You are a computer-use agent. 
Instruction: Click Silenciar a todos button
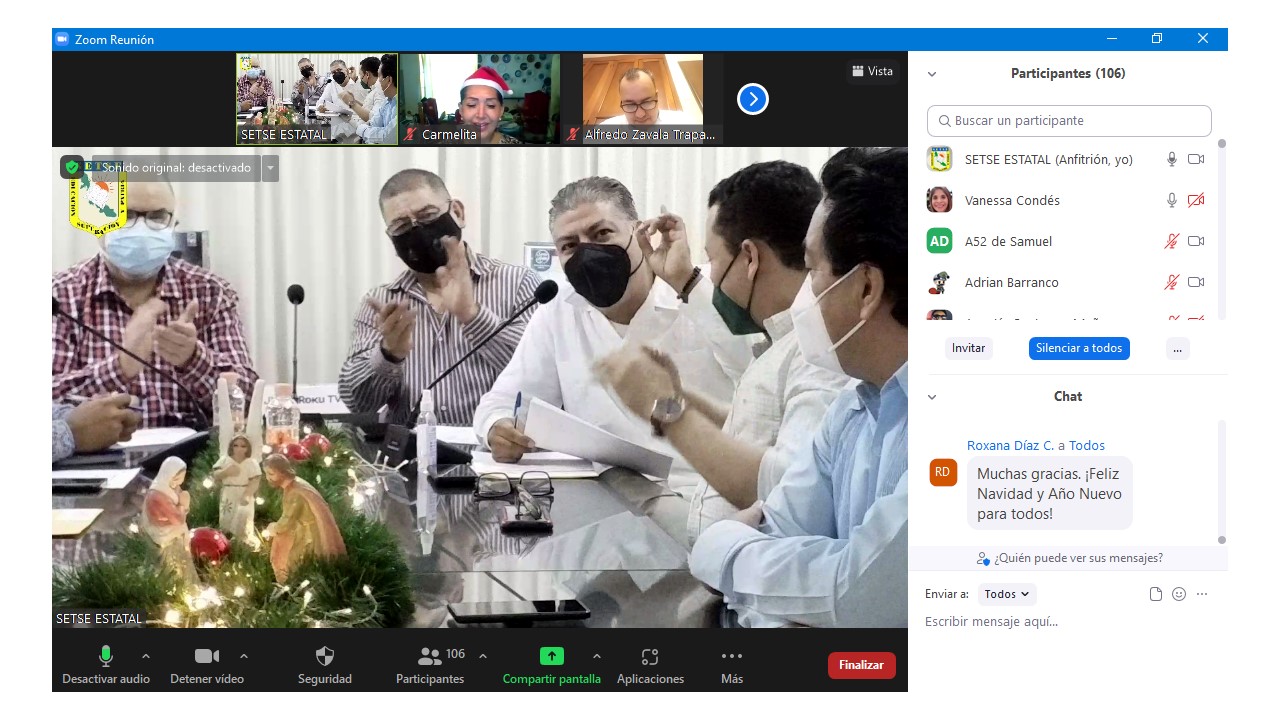tap(1079, 348)
